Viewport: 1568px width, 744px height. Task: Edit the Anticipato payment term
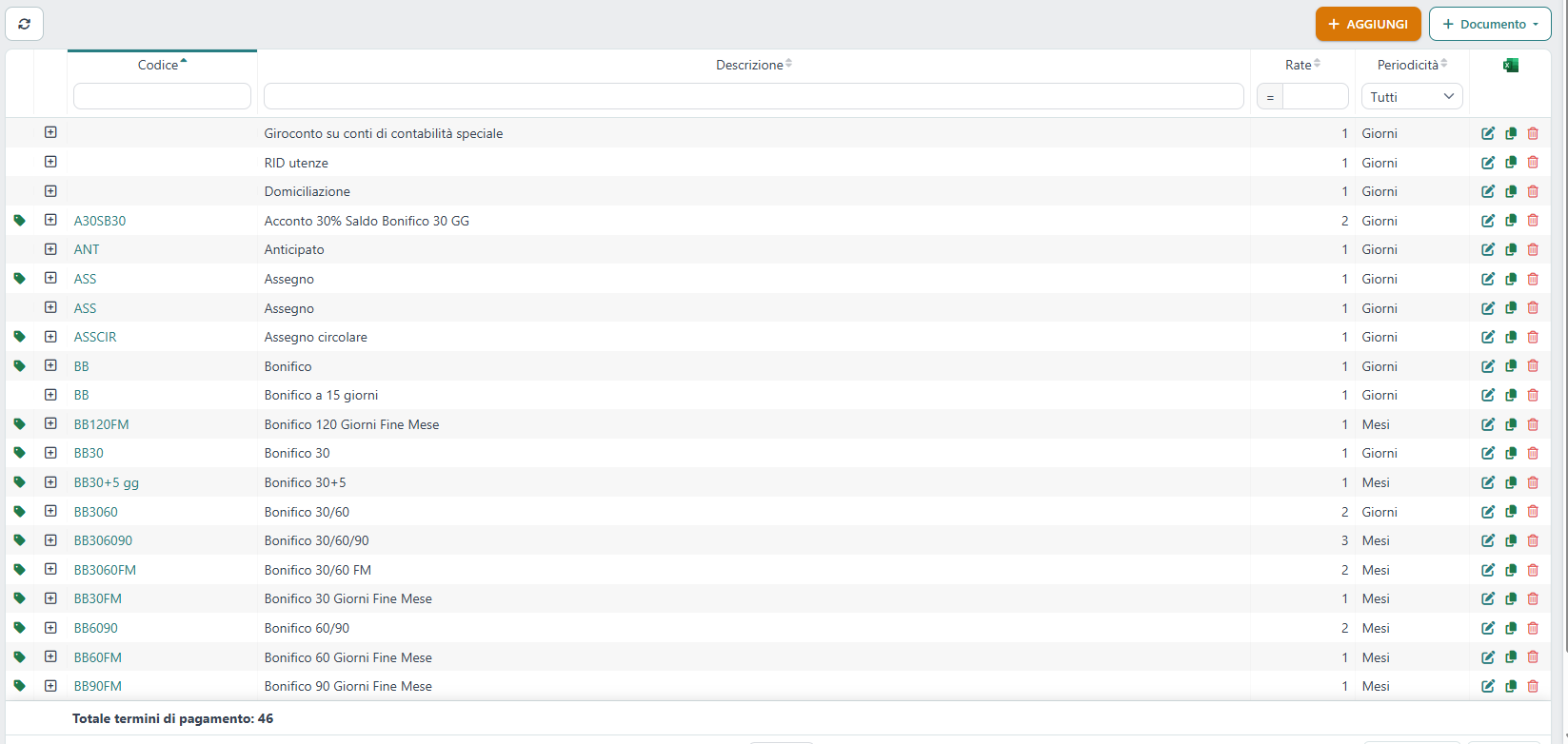[1487, 249]
